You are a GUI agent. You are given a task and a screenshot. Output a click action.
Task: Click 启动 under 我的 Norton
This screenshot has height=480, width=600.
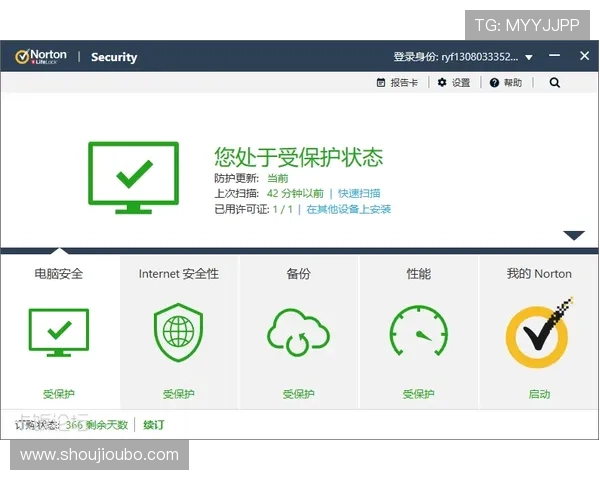coord(539,394)
